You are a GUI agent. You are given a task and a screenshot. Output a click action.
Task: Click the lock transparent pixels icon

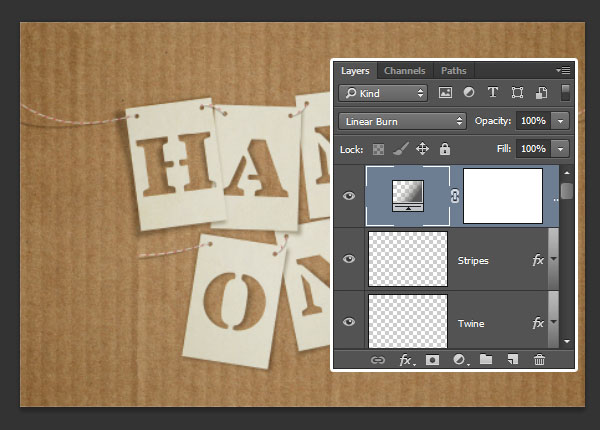[379, 148]
